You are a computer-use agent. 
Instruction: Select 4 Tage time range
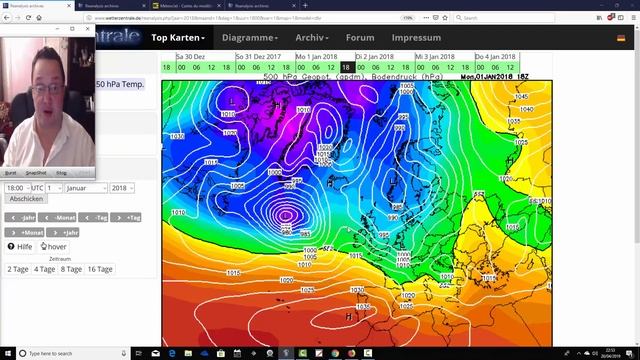pos(44,269)
